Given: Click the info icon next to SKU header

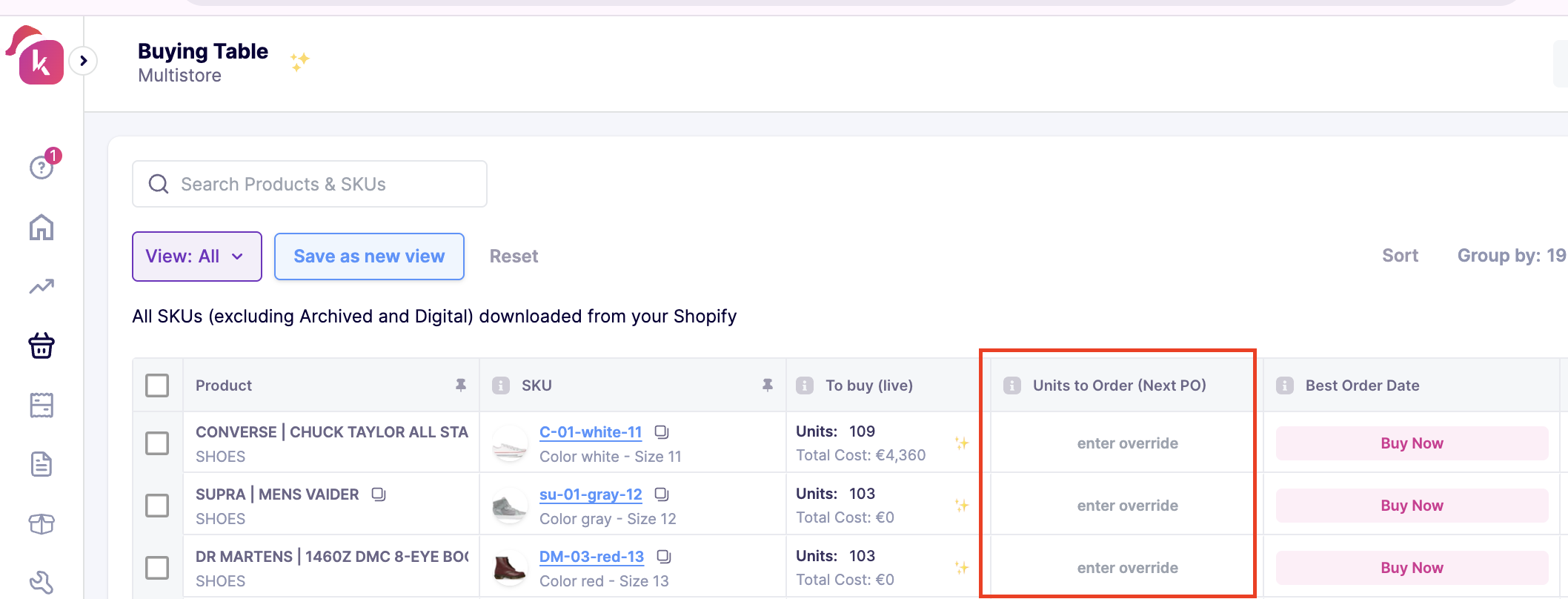Looking at the screenshot, I should 501,385.
